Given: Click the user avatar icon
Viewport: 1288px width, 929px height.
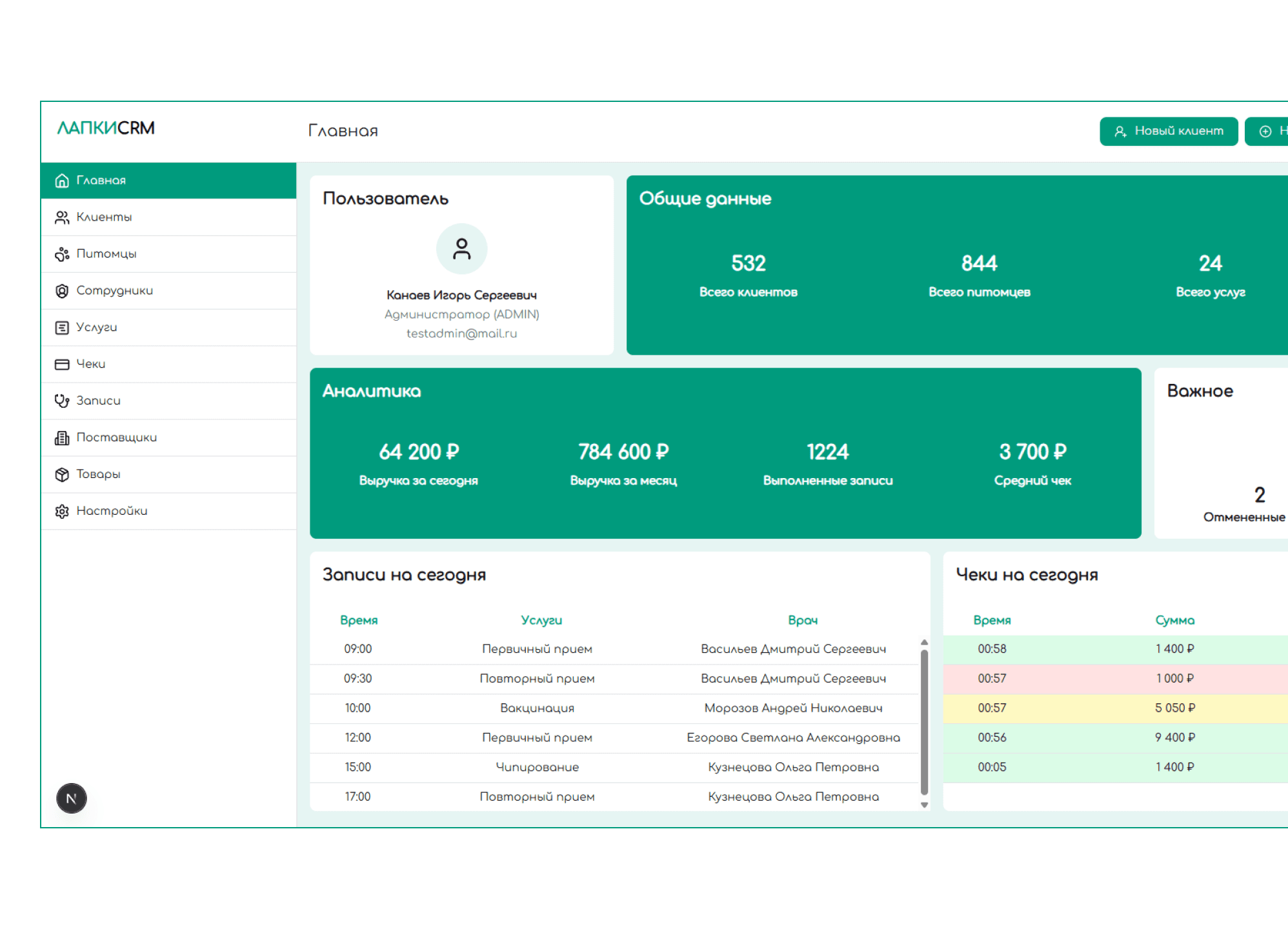Looking at the screenshot, I should tap(461, 249).
